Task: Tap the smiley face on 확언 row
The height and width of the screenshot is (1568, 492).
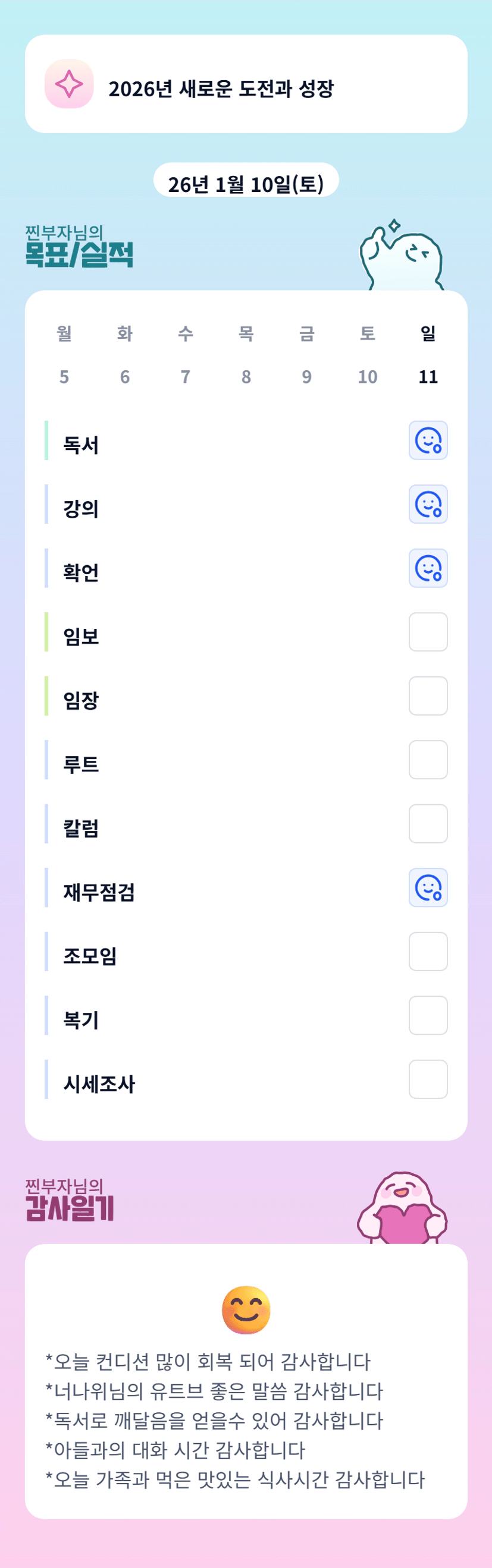Action: click(x=428, y=568)
